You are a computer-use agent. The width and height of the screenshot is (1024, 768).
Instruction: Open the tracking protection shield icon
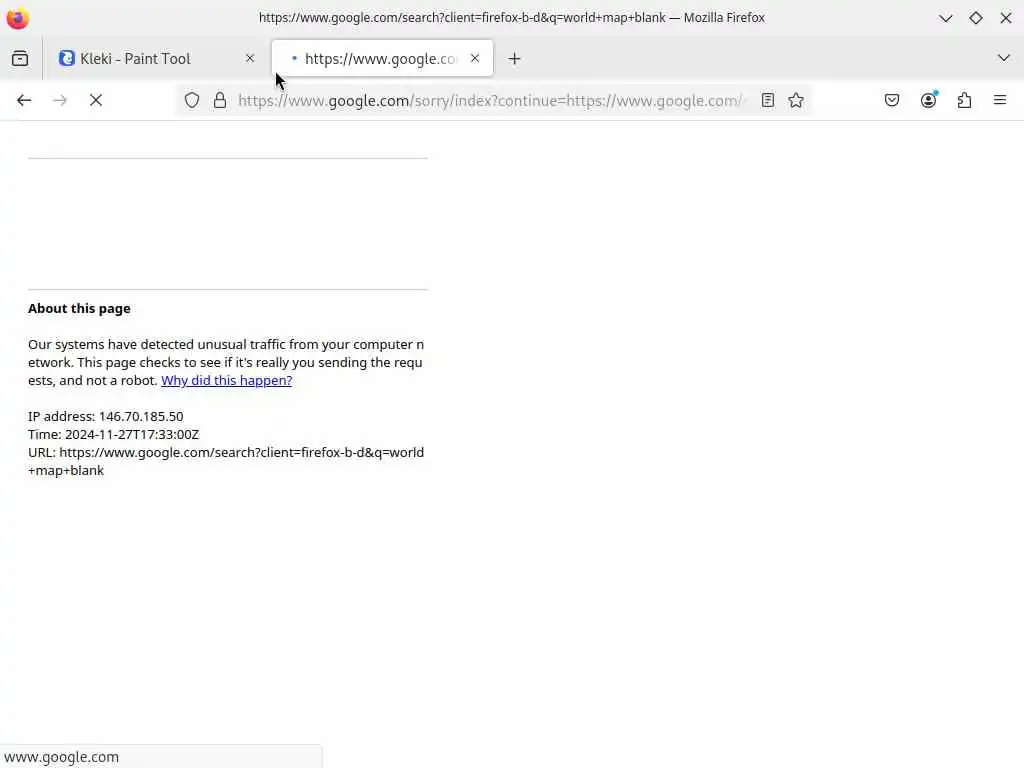click(191, 101)
